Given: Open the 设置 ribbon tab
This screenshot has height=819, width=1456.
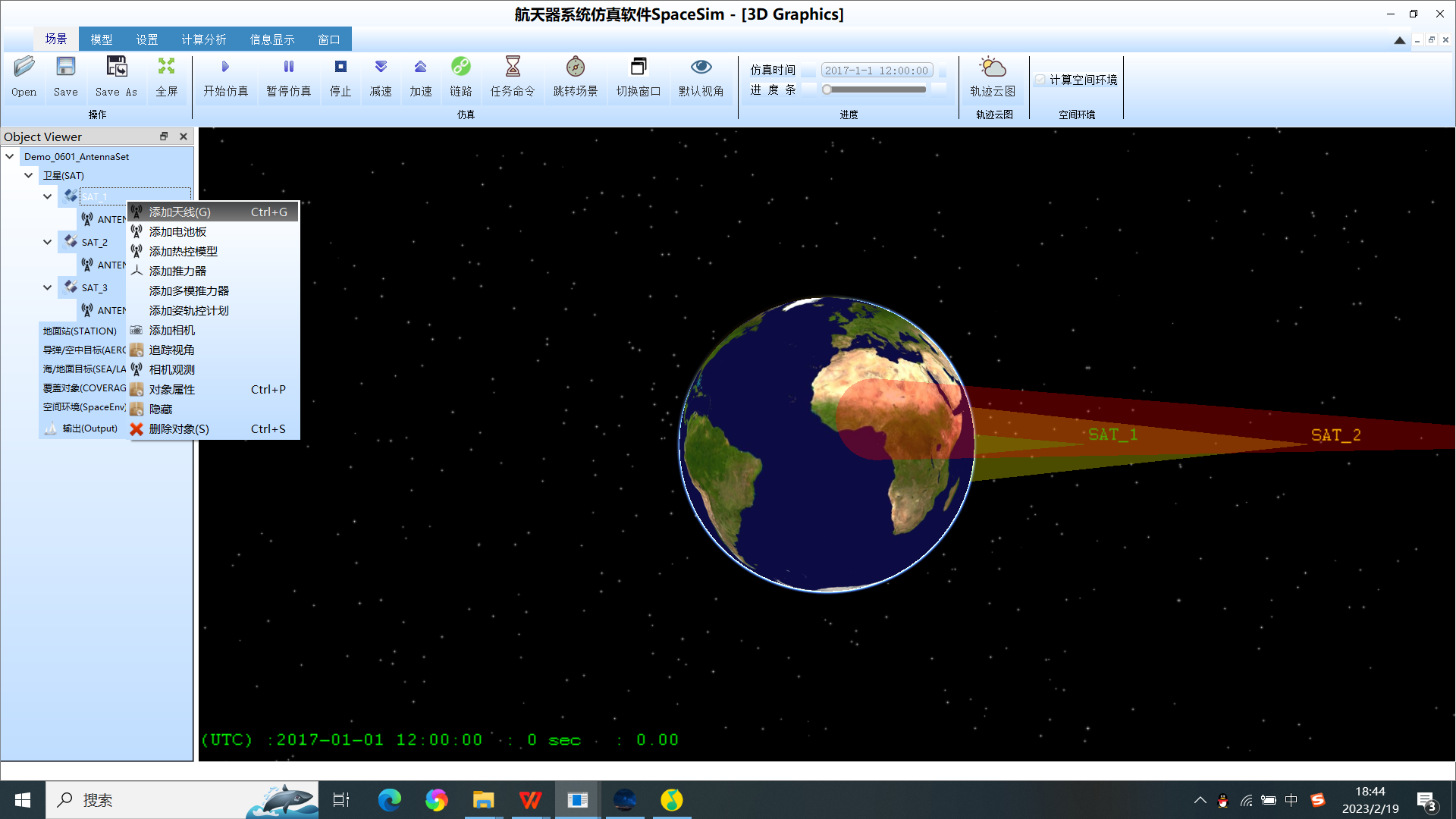Looking at the screenshot, I should (x=146, y=39).
